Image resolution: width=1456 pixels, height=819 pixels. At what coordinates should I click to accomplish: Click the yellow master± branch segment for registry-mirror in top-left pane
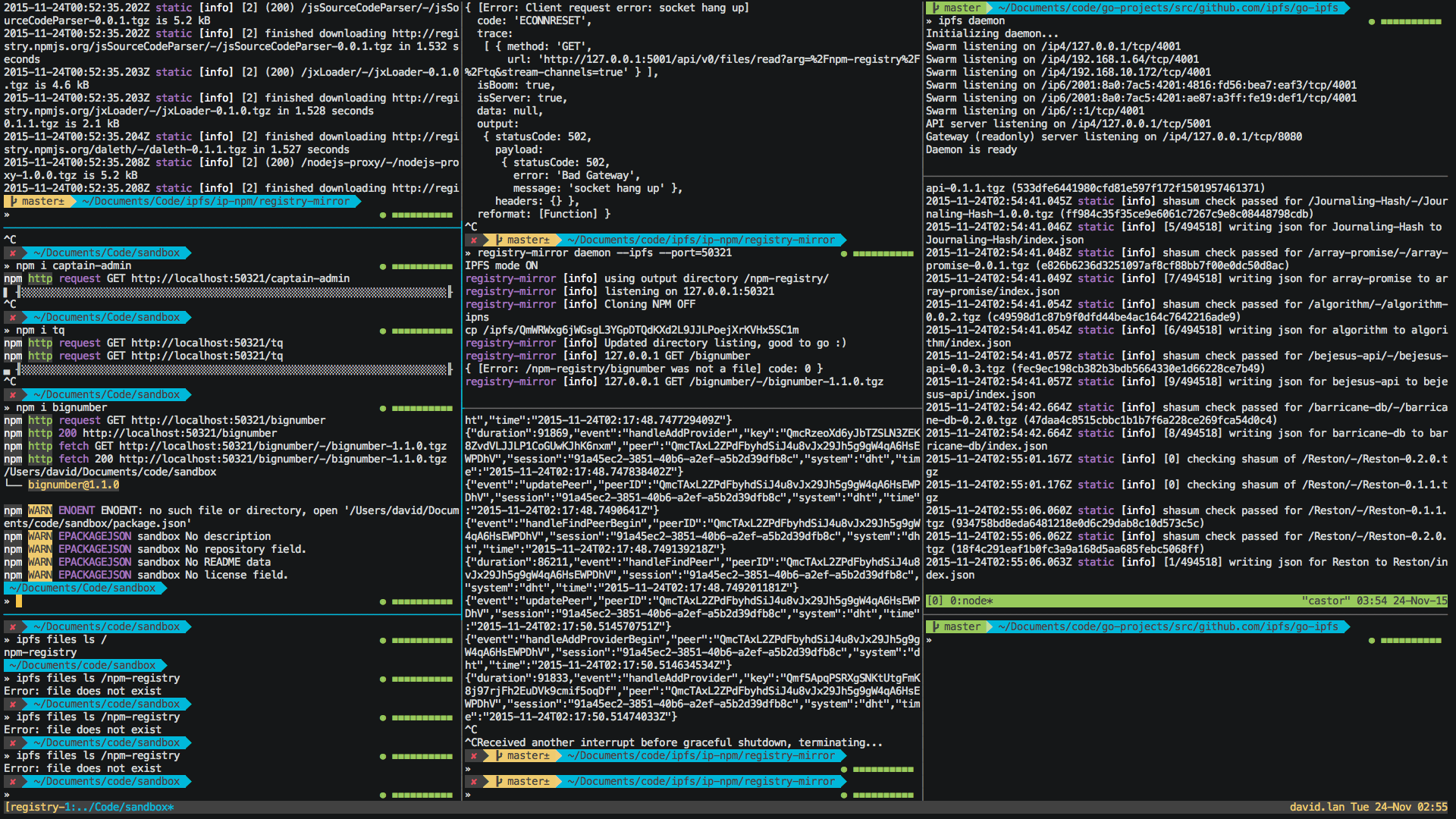[38, 202]
